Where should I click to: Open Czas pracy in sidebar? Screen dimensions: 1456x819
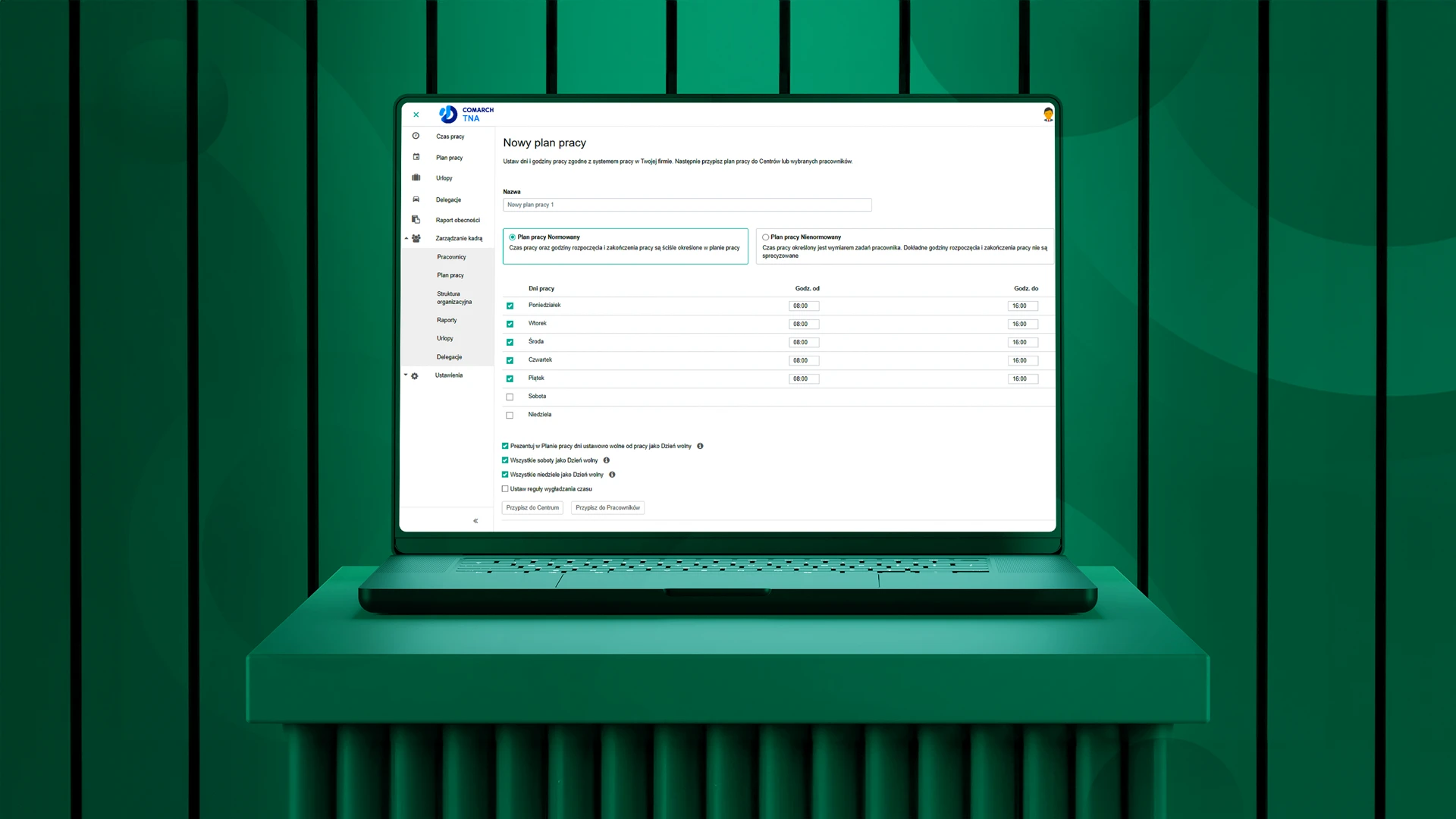pos(450,136)
